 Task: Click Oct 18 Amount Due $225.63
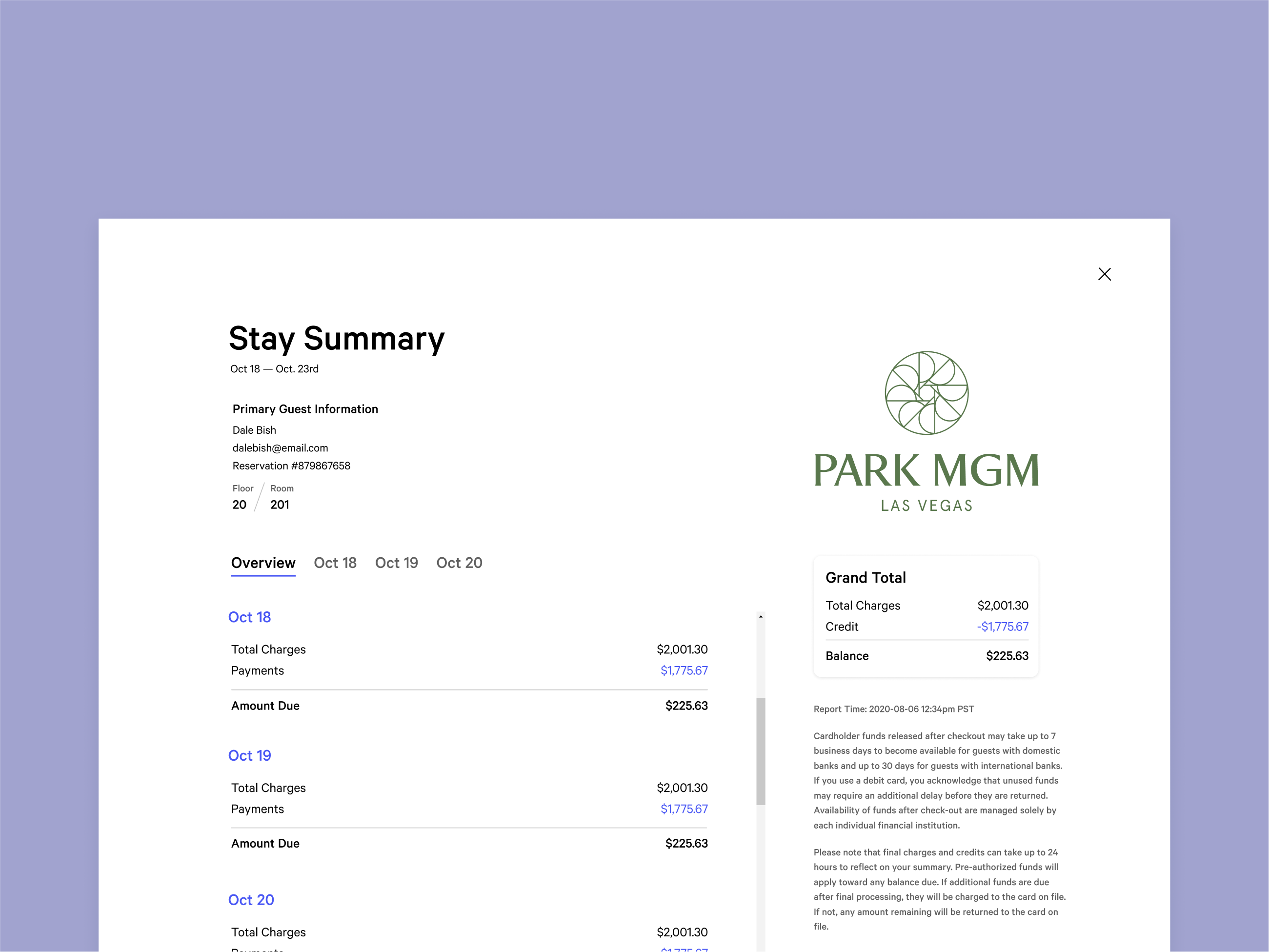coord(687,706)
